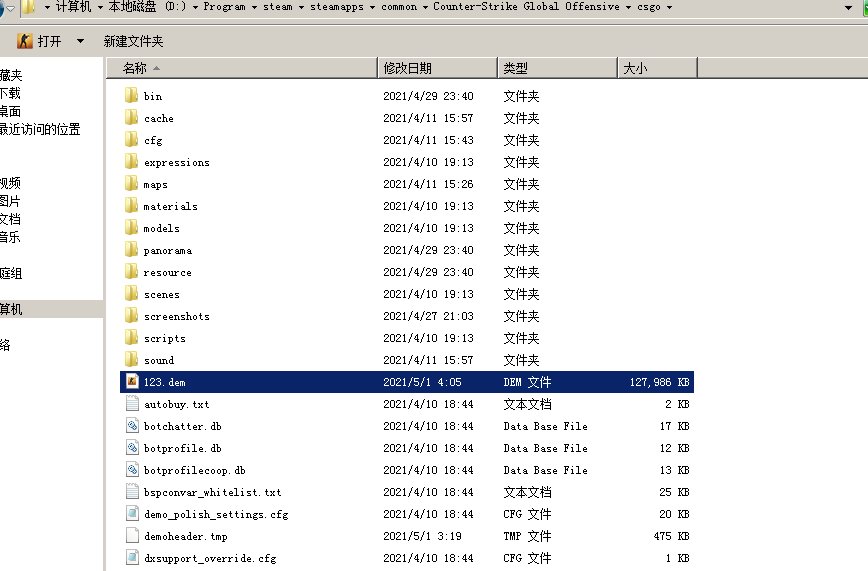
Task: Click the models folder icon
Action: point(131,228)
